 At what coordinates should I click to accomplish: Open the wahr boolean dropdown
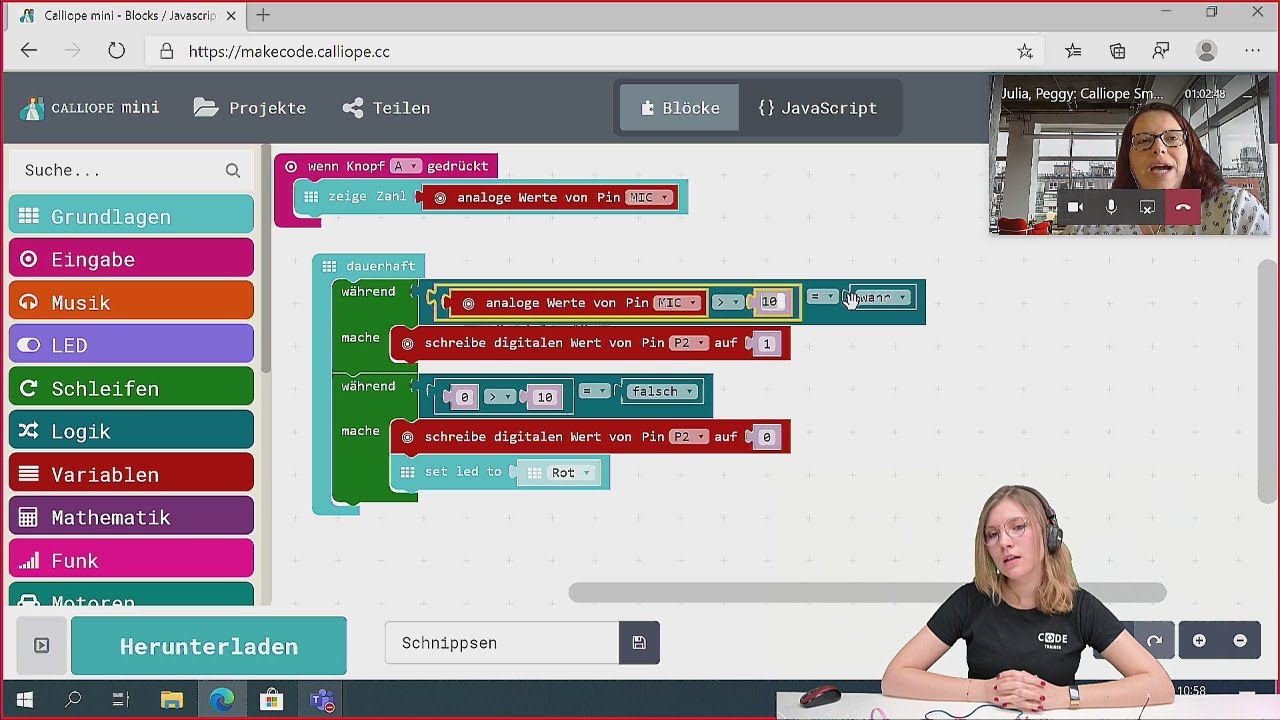pos(880,298)
